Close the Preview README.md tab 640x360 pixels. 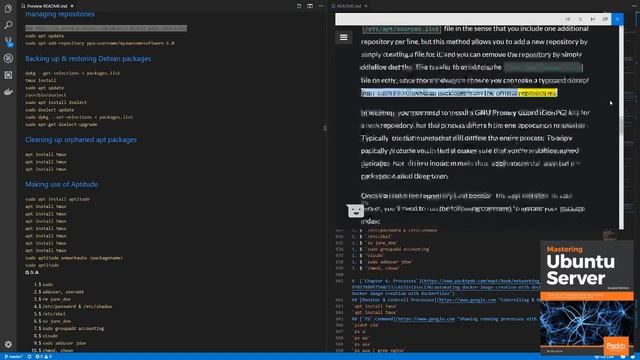72,6
